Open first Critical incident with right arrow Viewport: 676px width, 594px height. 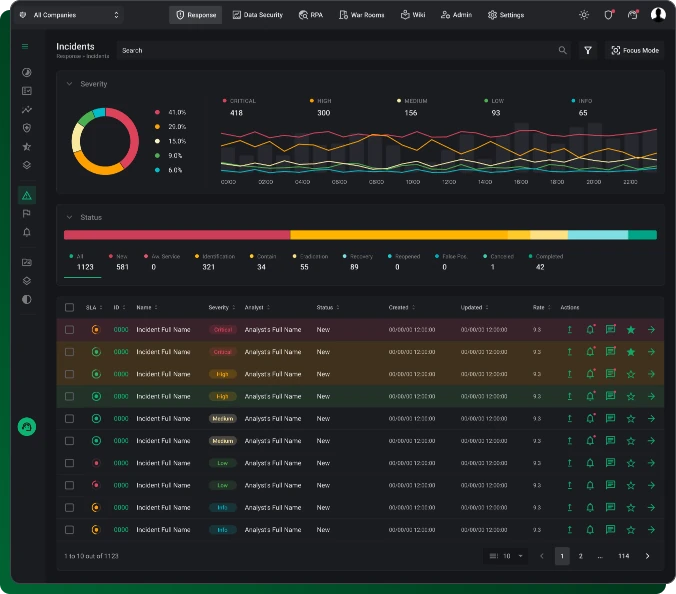tap(651, 330)
